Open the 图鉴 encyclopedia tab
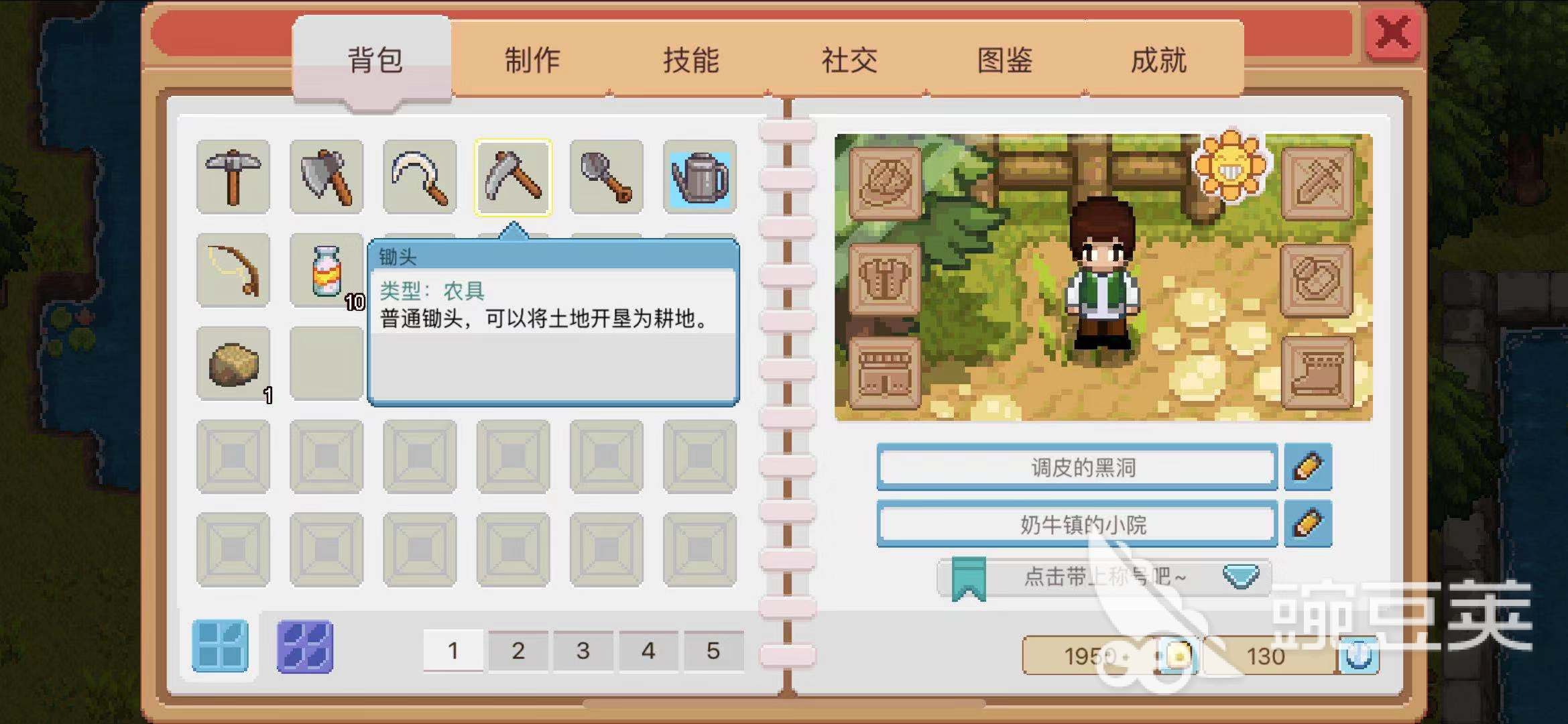 pos(1005,60)
